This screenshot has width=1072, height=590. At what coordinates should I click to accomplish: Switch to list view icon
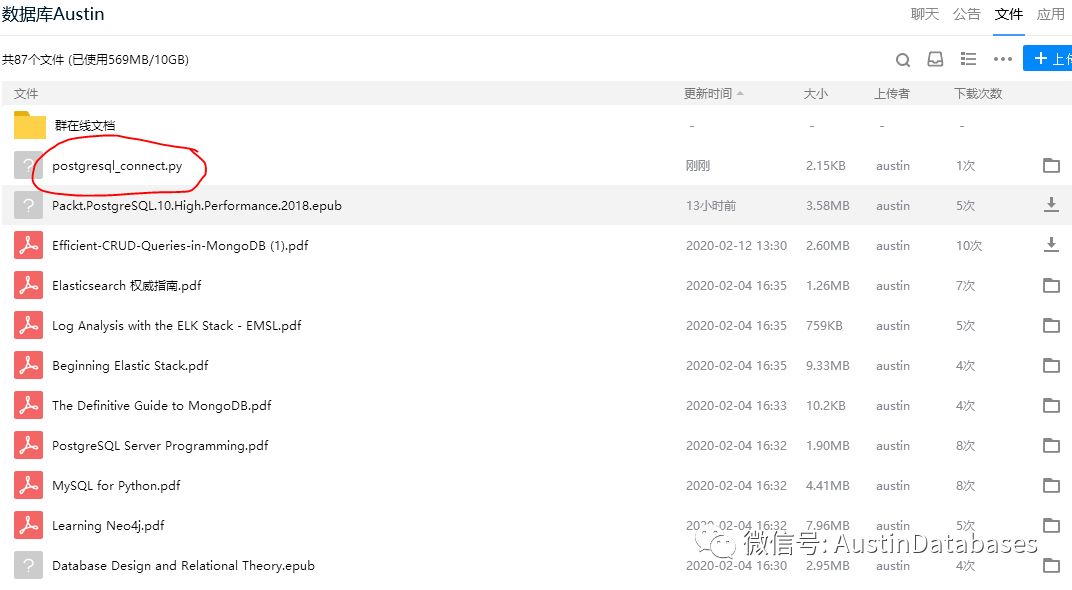point(968,59)
